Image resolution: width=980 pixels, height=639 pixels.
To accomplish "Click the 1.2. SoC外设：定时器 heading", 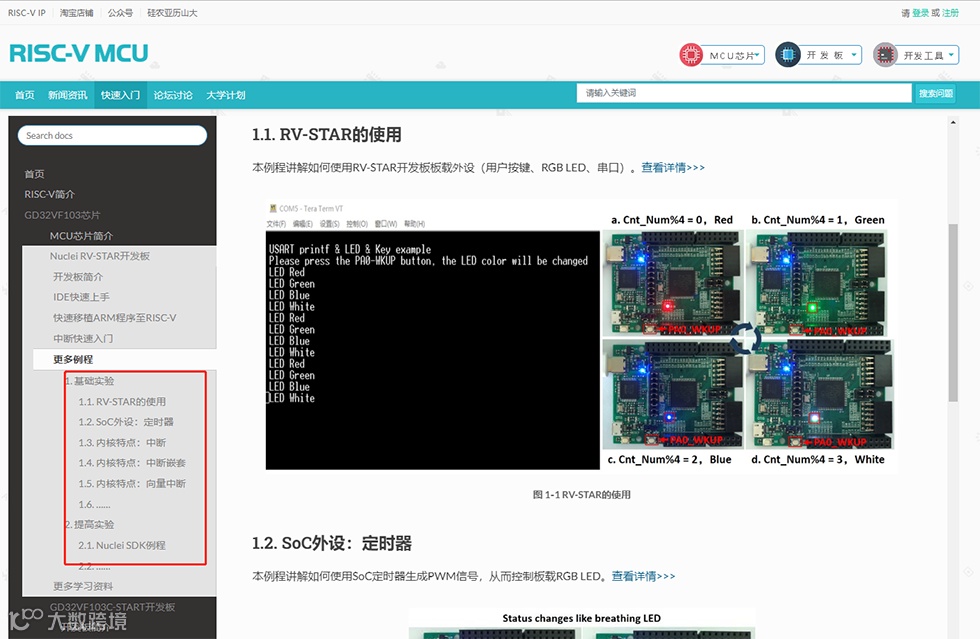I will (x=332, y=543).
